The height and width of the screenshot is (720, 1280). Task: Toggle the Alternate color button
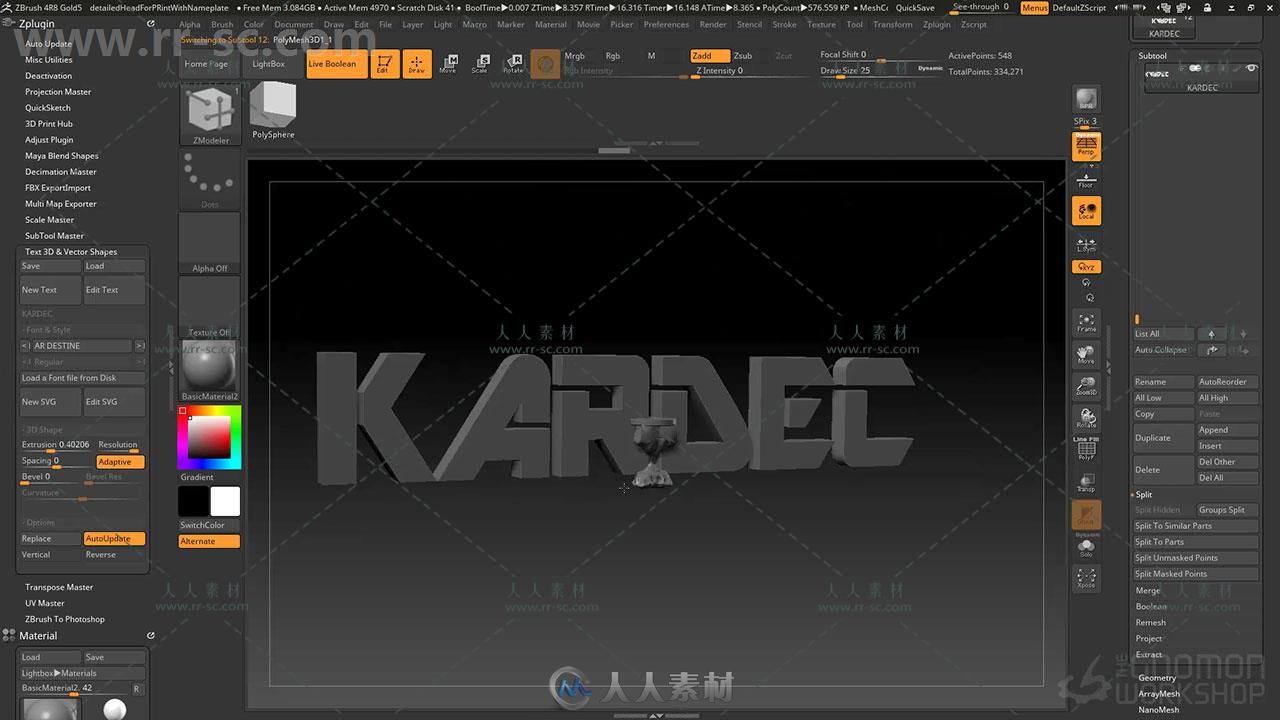[209, 541]
